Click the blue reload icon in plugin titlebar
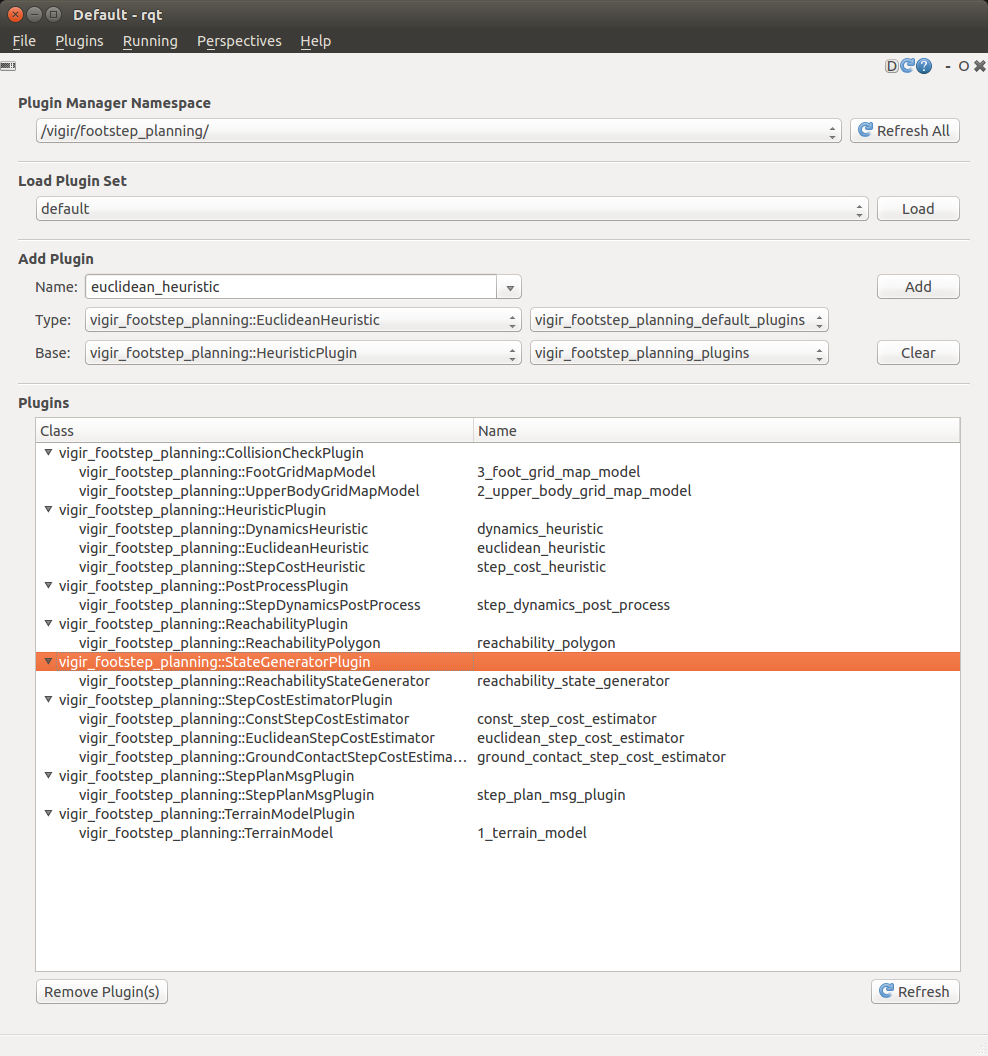The height and width of the screenshot is (1056, 988). 907,66
